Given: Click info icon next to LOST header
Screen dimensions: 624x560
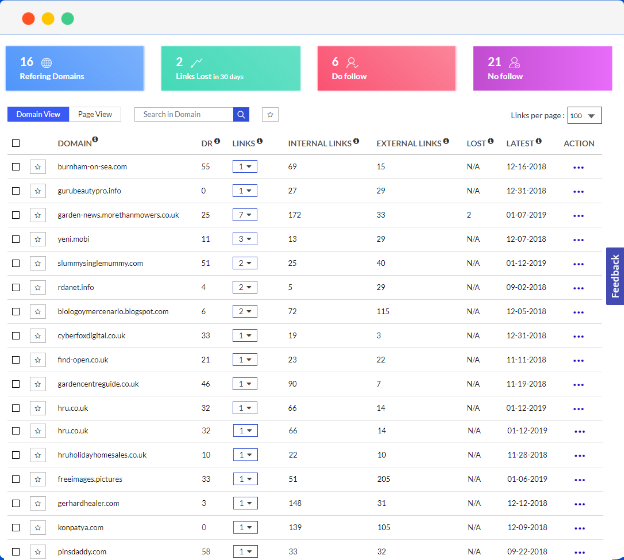Looking at the screenshot, I should pos(490,141).
